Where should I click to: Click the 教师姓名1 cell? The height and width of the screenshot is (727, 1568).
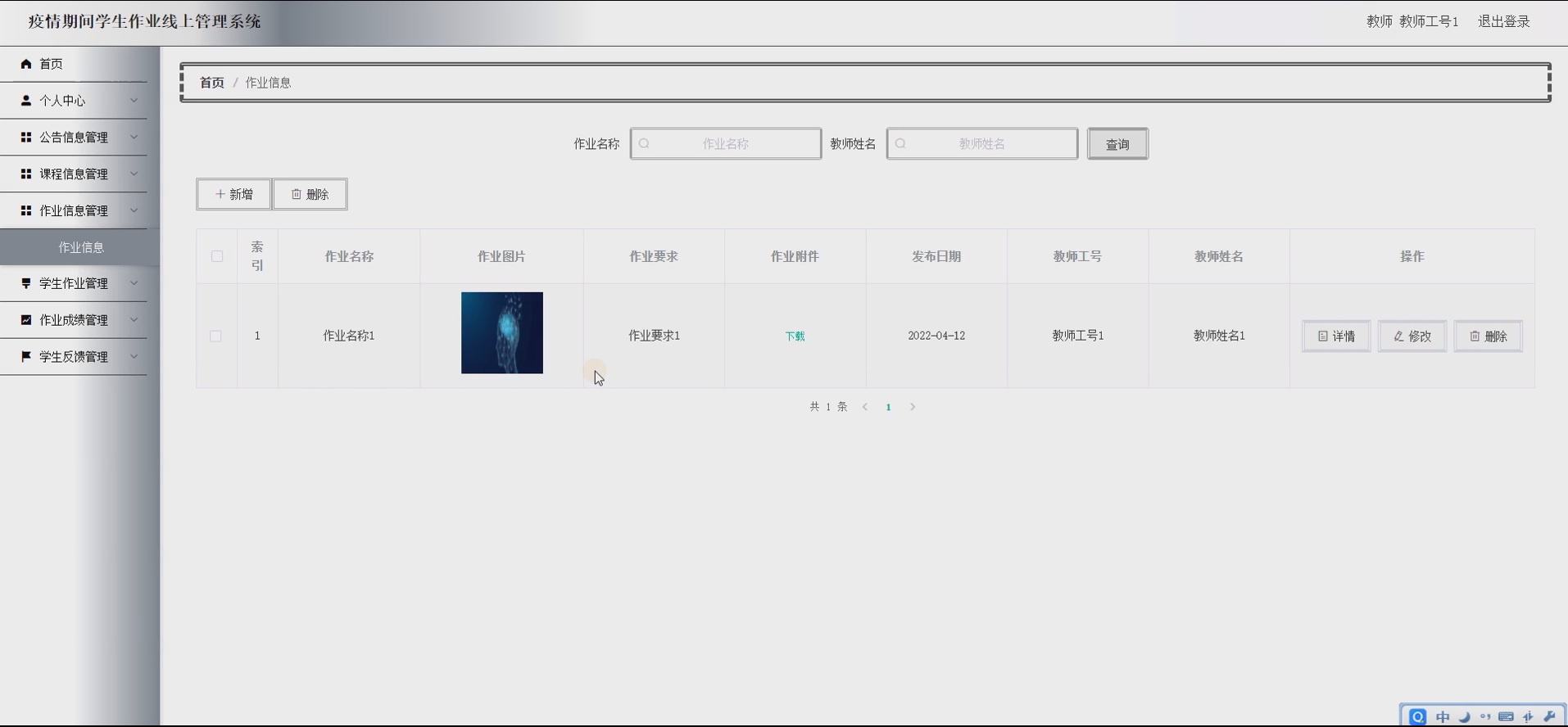(x=1219, y=336)
